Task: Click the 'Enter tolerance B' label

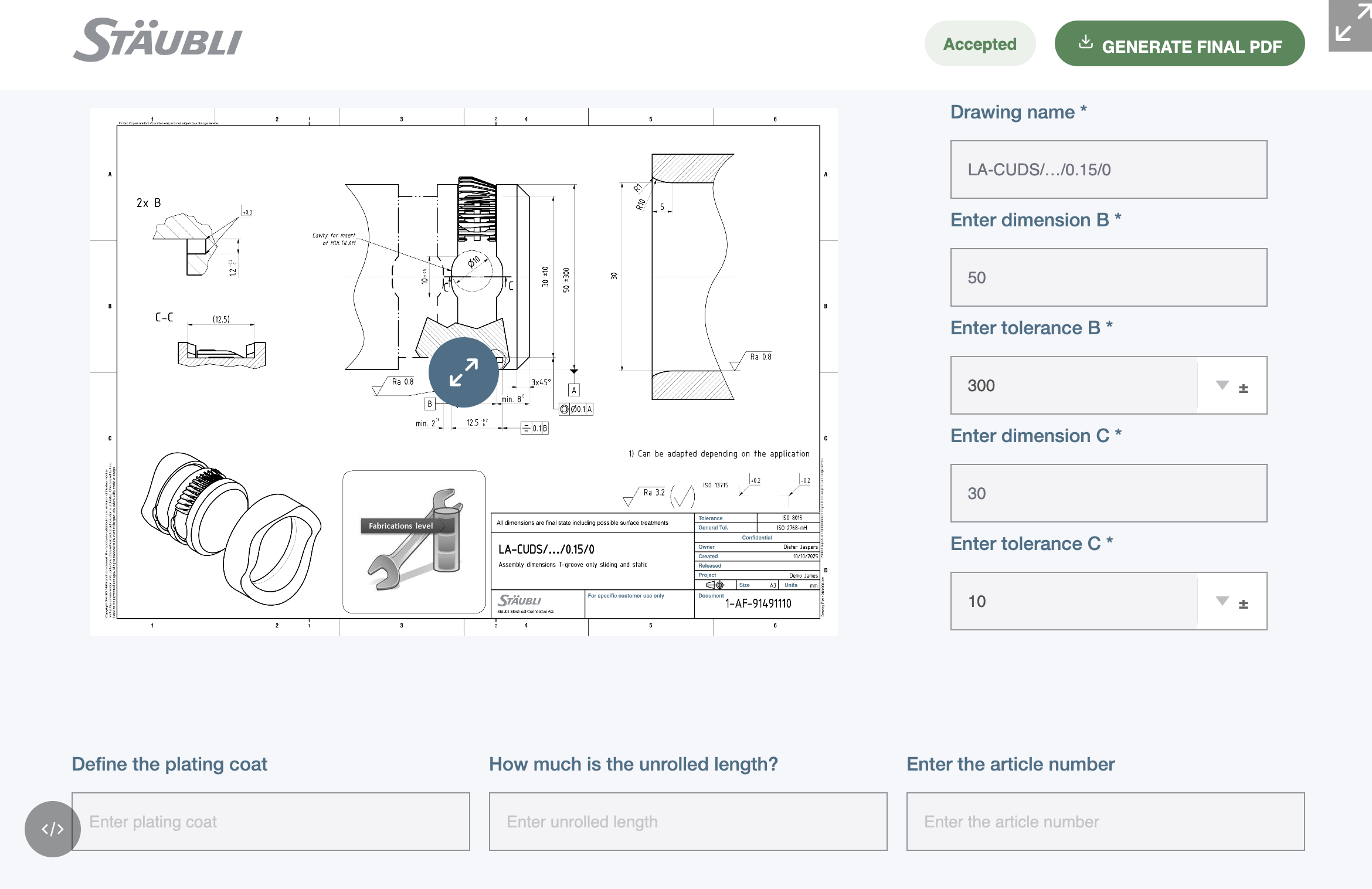Action: [1031, 328]
